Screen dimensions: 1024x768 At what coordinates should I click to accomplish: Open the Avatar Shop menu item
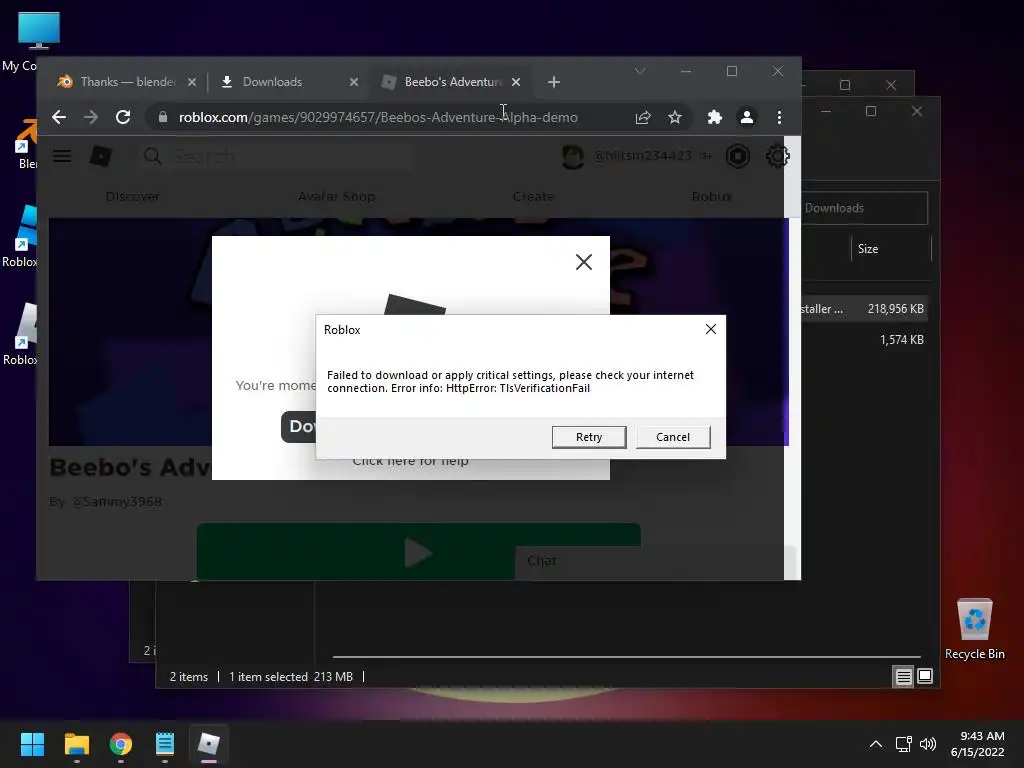[336, 196]
